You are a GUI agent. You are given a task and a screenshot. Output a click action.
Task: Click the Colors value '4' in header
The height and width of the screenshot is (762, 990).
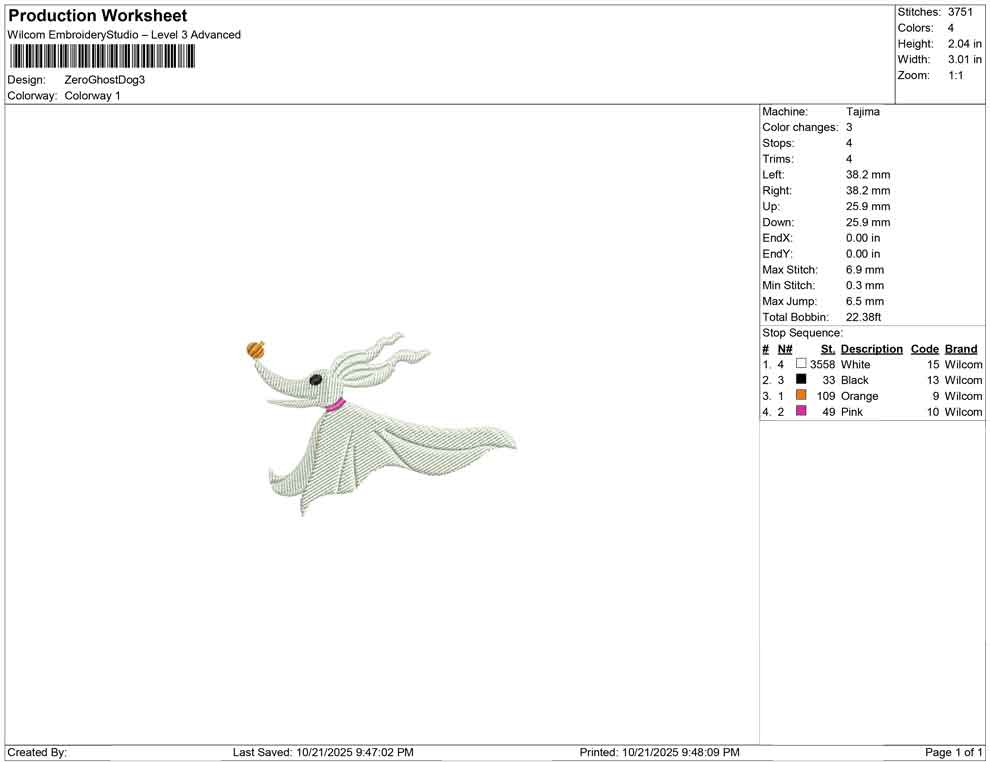(x=951, y=28)
